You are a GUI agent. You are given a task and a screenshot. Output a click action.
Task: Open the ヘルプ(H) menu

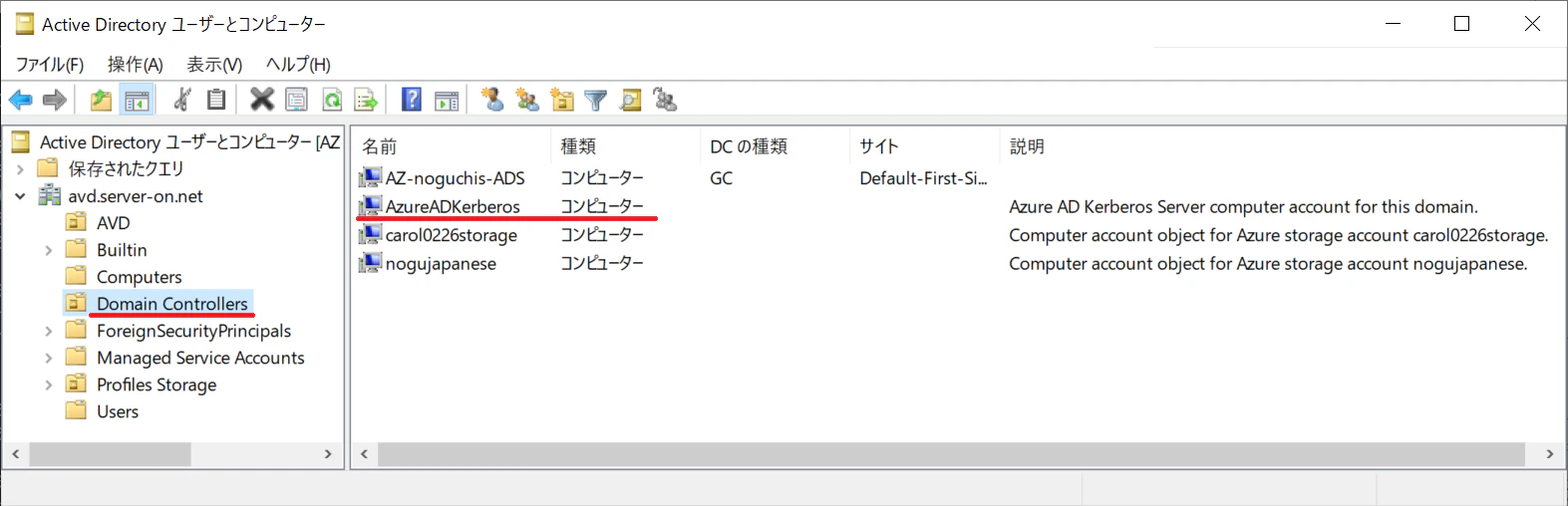pos(298,64)
